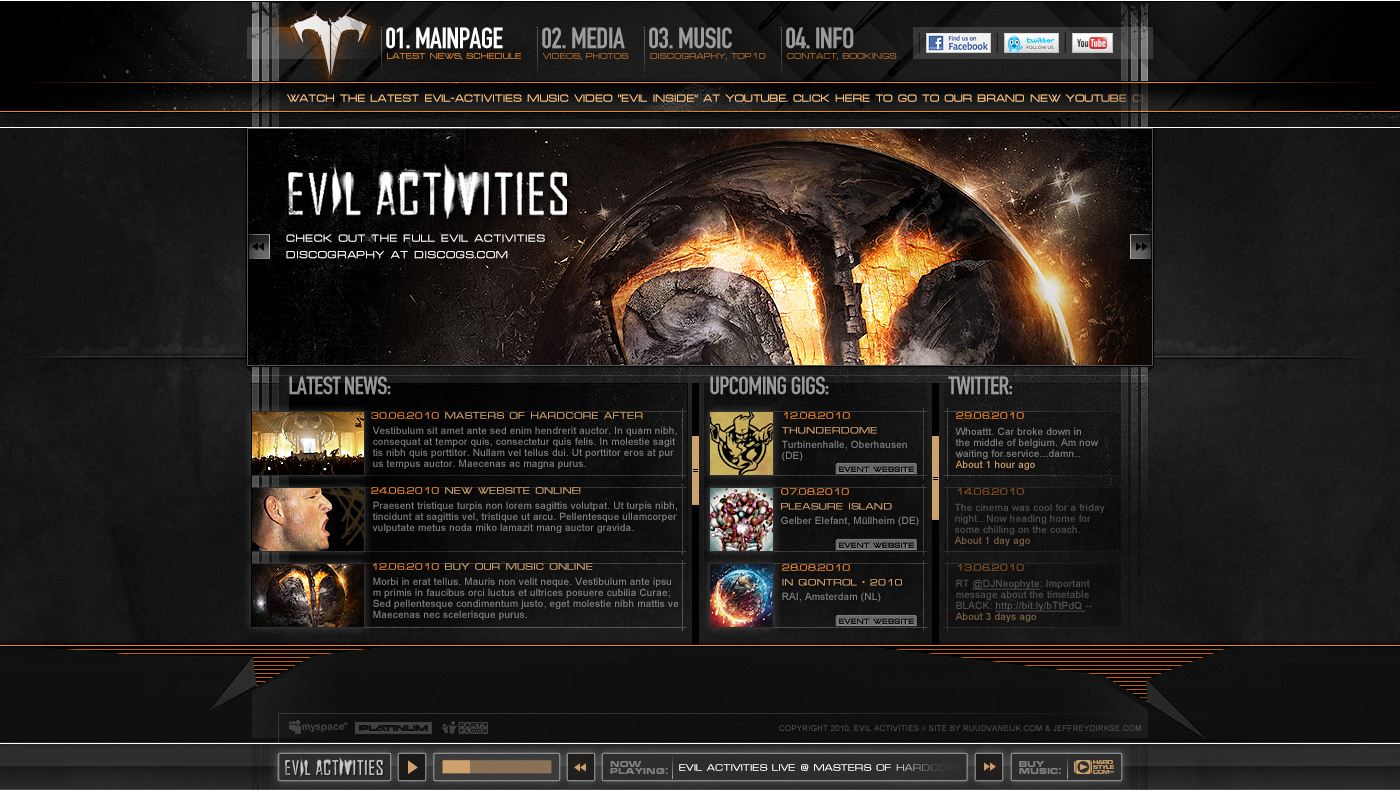The width and height of the screenshot is (1400, 790).
Task: Skip to next track in player
Action: [989, 767]
